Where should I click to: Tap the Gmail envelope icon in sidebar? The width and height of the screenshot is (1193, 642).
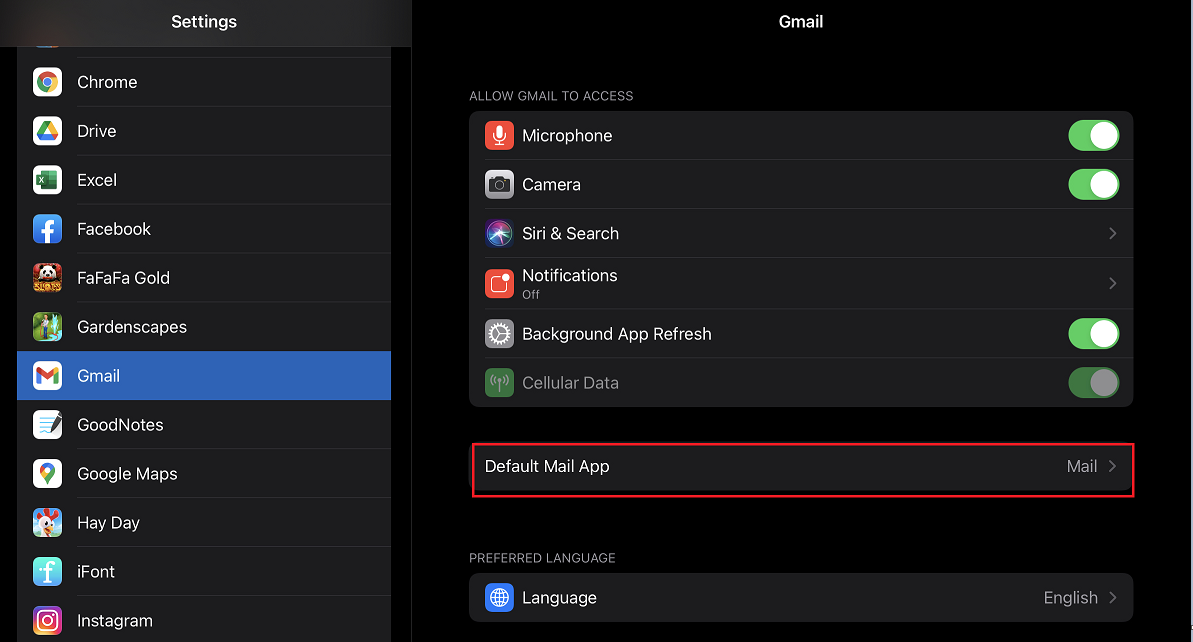(x=47, y=376)
